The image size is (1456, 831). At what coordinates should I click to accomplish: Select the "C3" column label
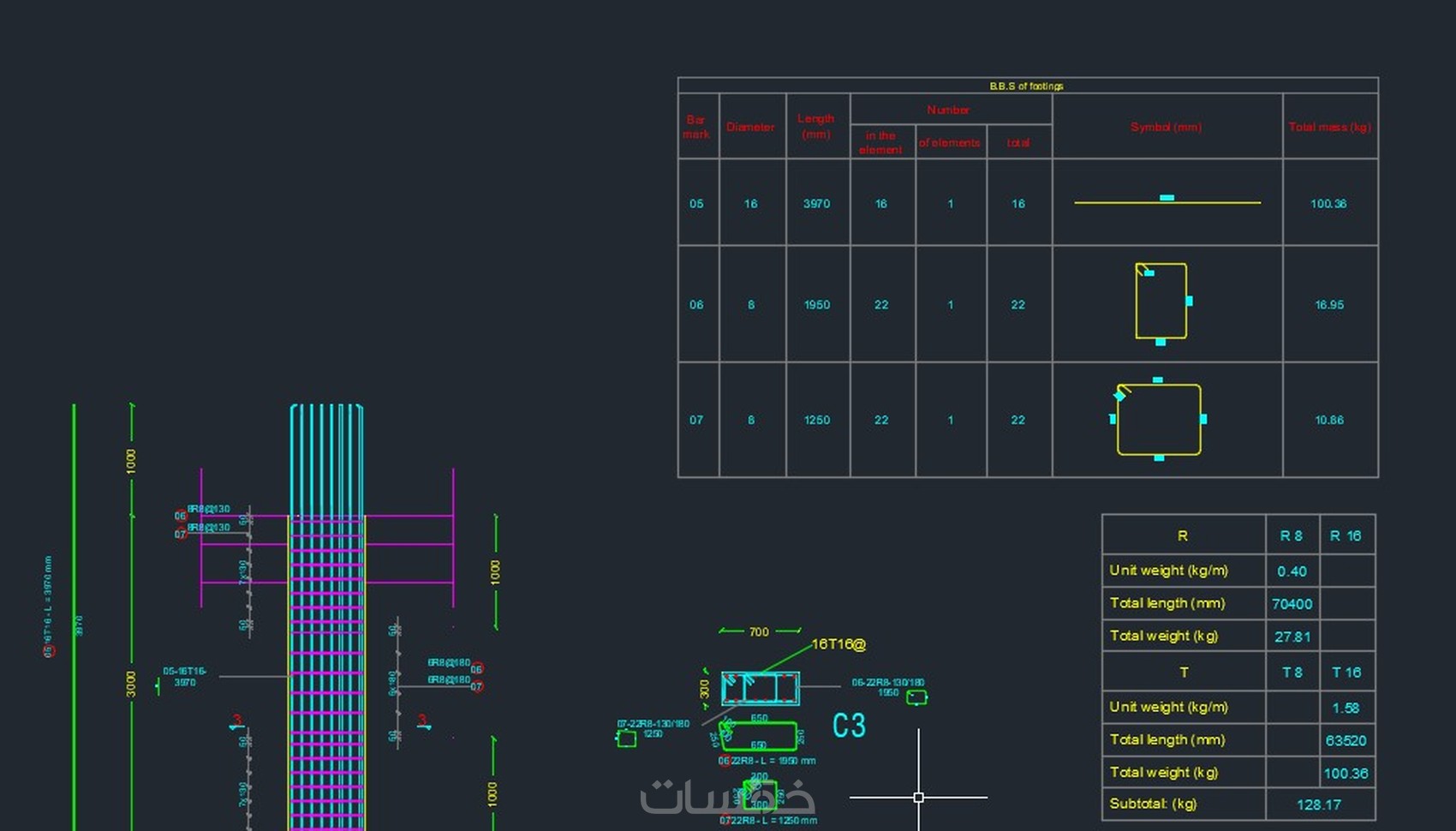849,726
